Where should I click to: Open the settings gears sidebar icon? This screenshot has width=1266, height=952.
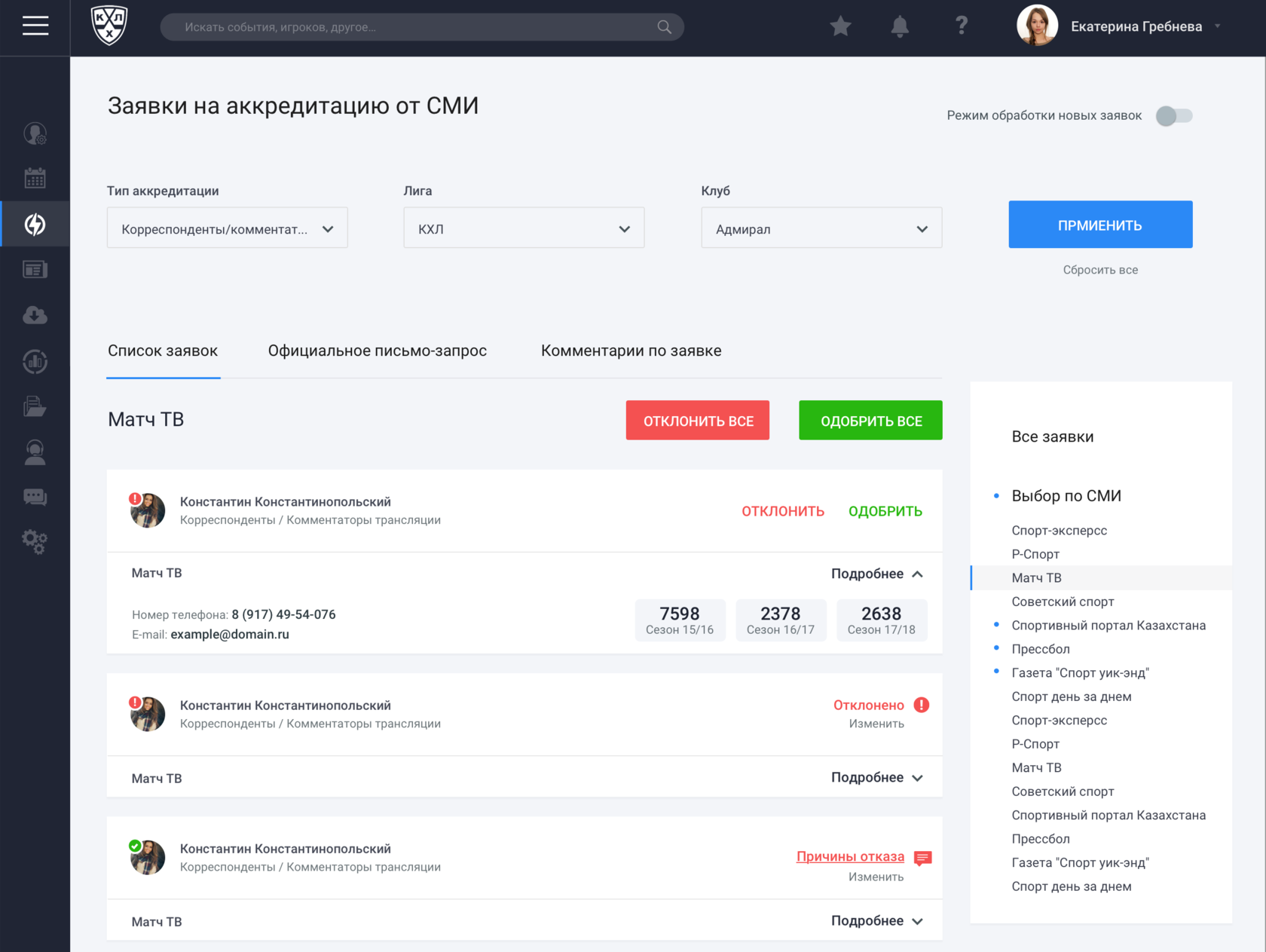click(x=35, y=541)
